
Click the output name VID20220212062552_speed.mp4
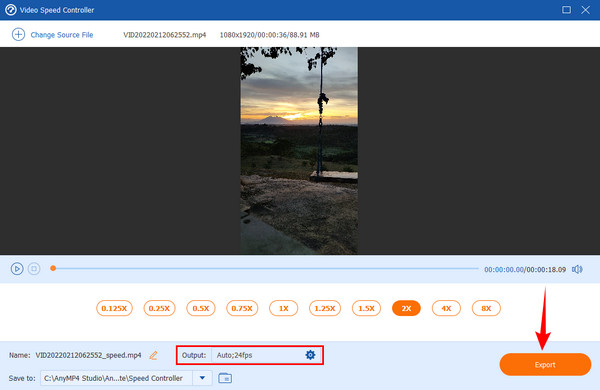[x=88, y=355]
